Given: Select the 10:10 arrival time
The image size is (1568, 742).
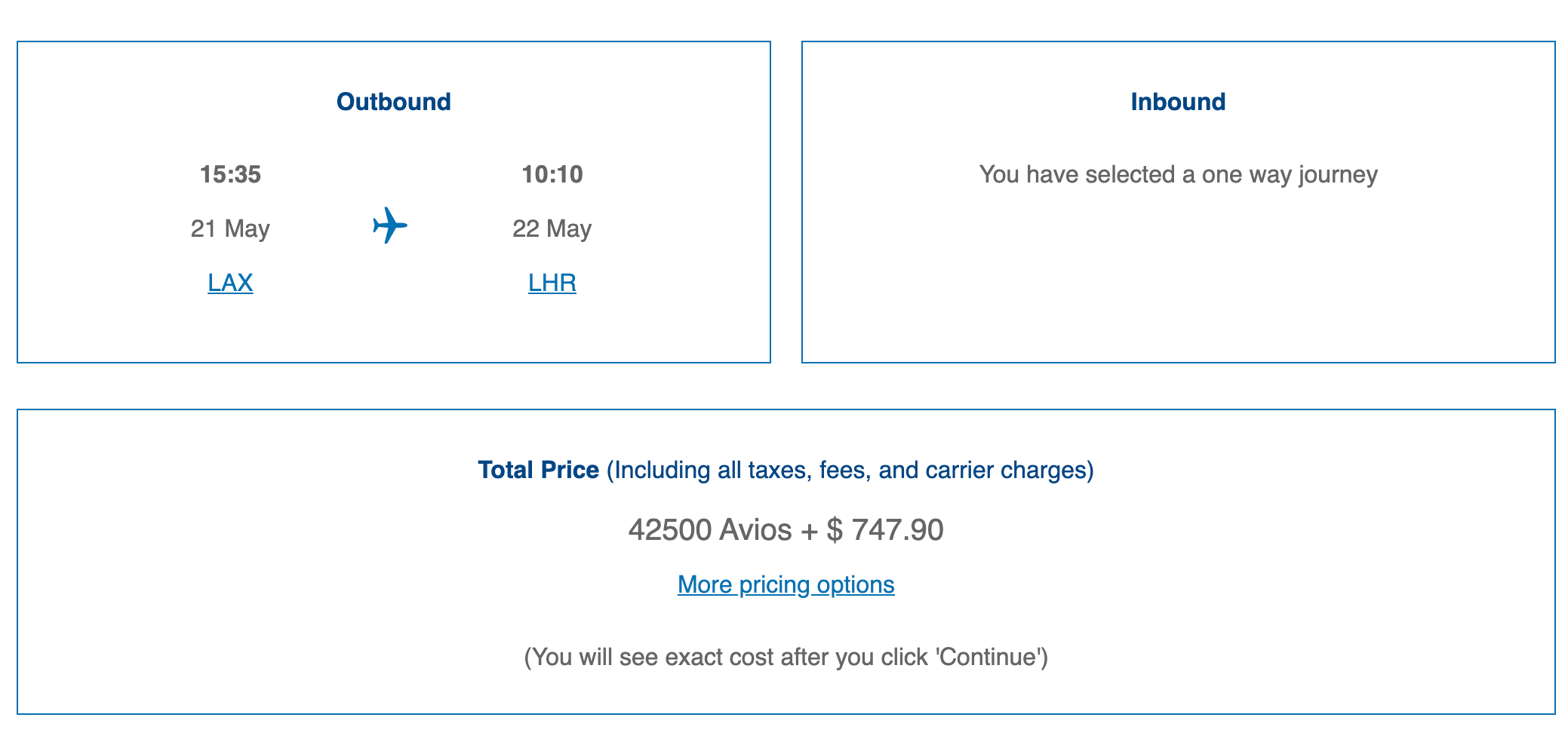Looking at the screenshot, I should (x=552, y=174).
